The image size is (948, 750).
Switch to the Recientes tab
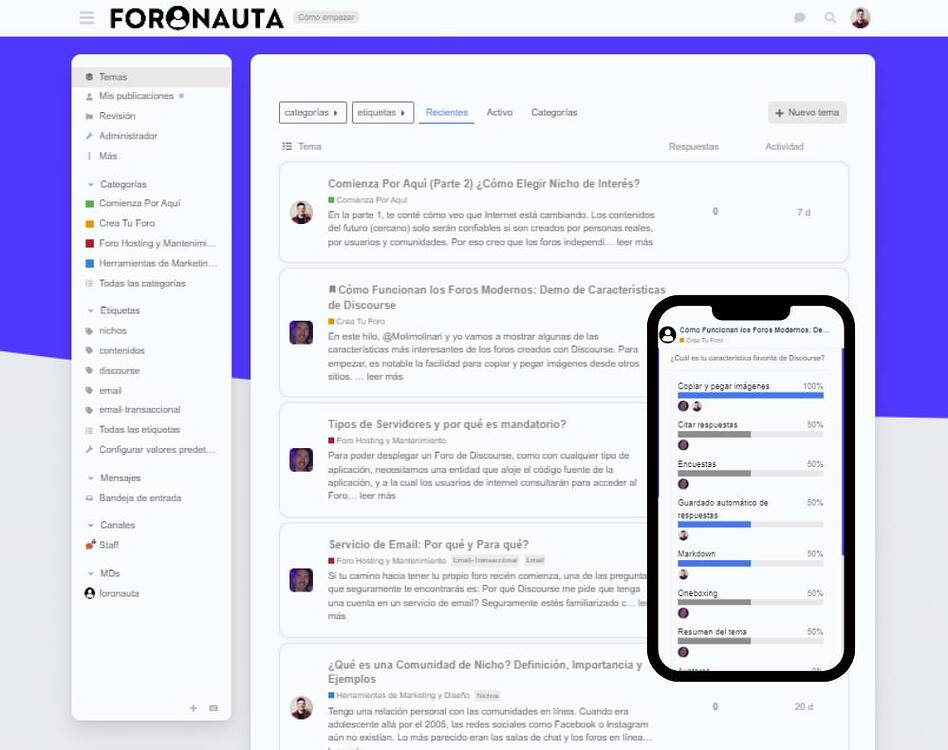pos(446,112)
